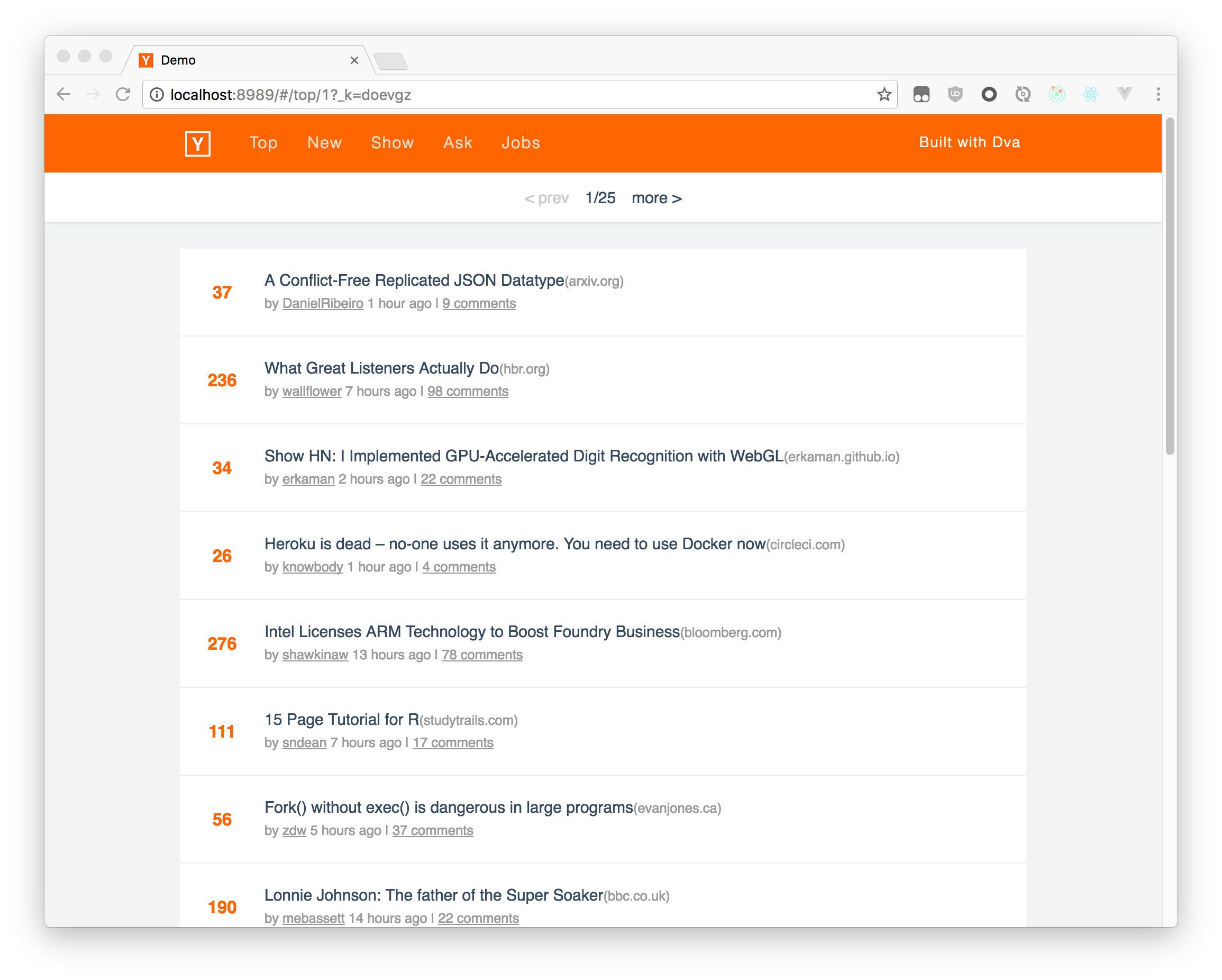Click the browser forward arrow
The width and height of the screenshot is (1222, 980).
click(93, 94)
